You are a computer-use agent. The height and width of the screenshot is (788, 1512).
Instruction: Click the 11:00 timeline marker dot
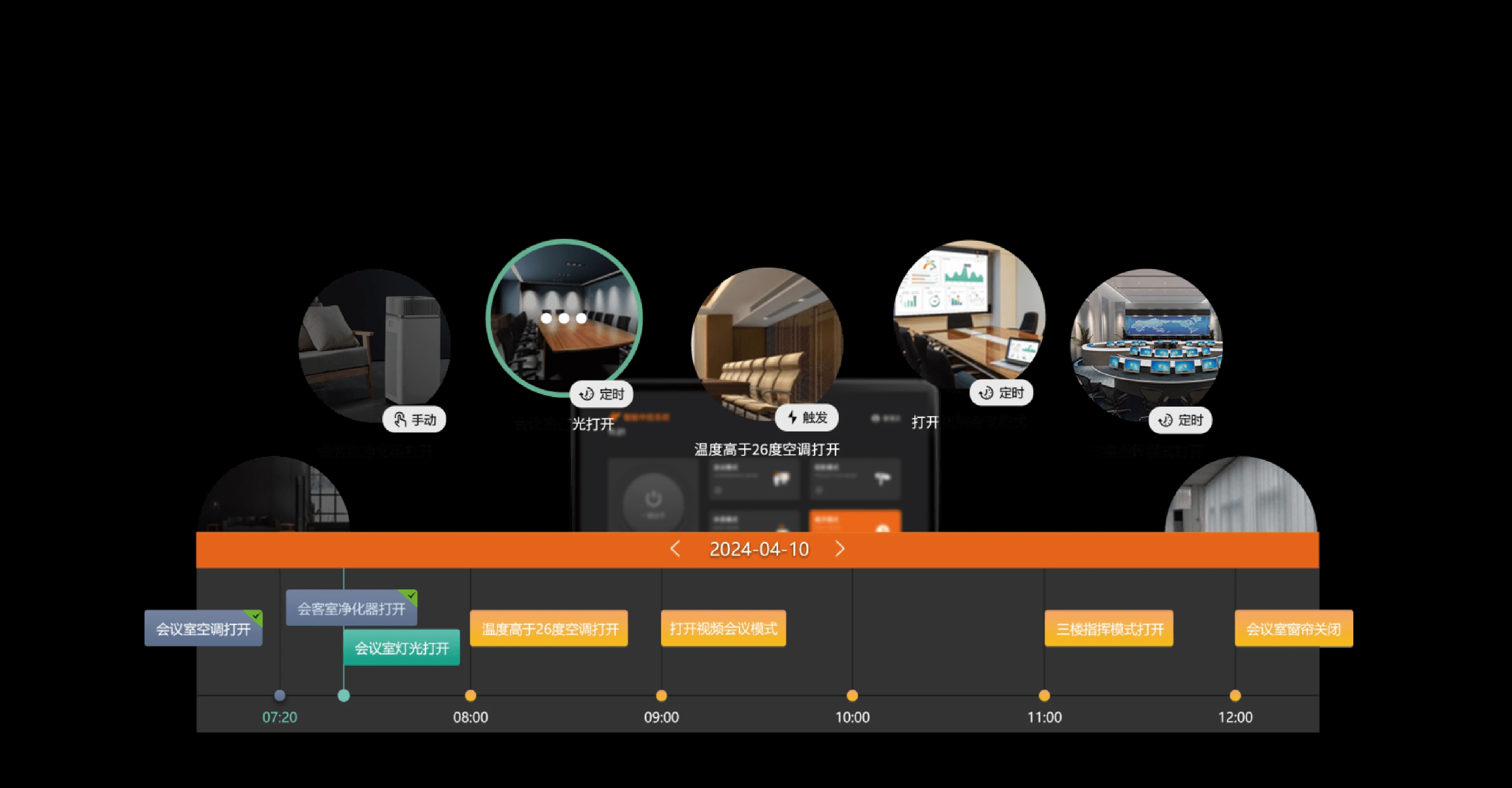point(1044,696)
